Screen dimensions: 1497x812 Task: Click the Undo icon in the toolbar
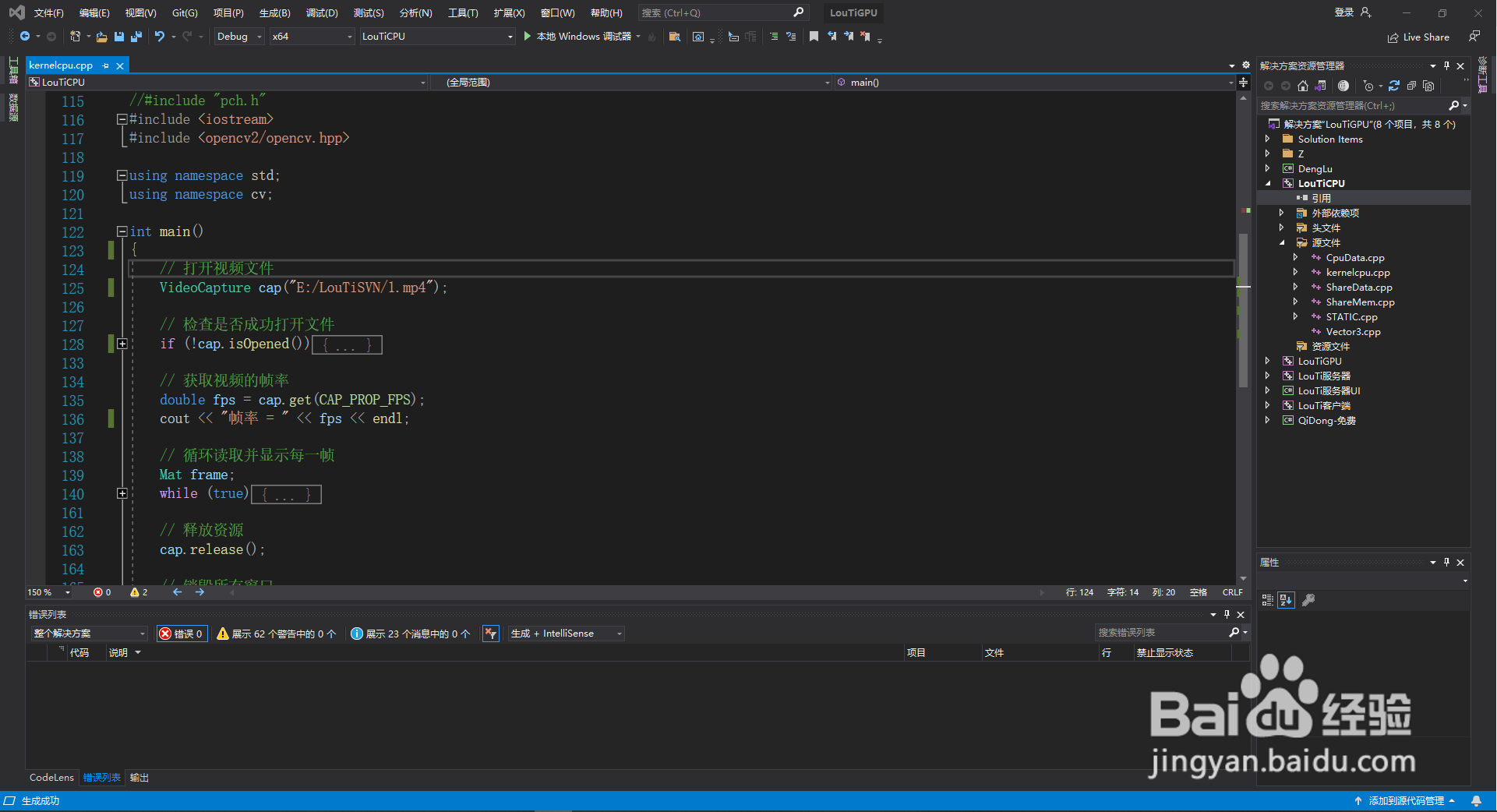160,36
